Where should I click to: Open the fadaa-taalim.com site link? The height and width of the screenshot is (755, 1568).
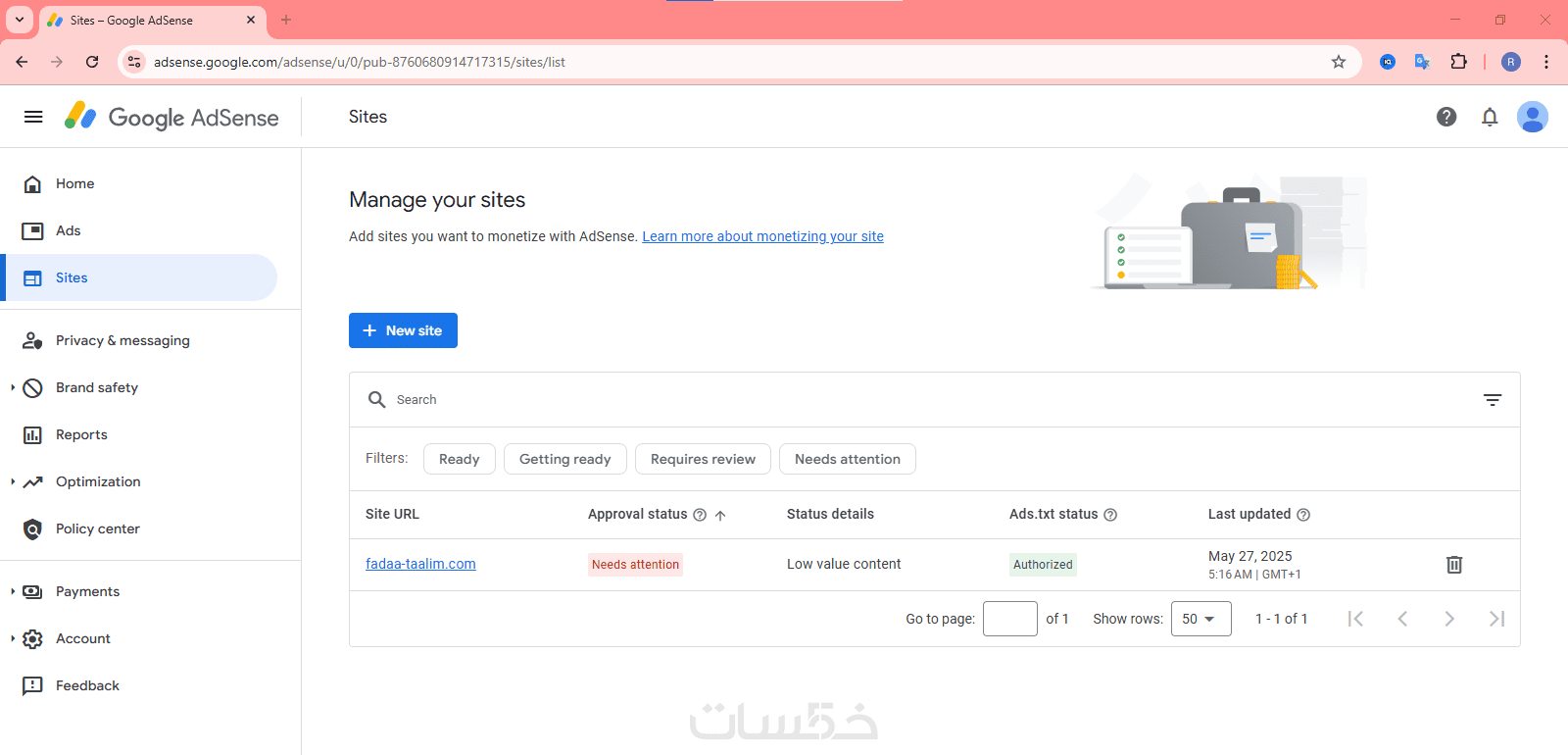point(420,564)
